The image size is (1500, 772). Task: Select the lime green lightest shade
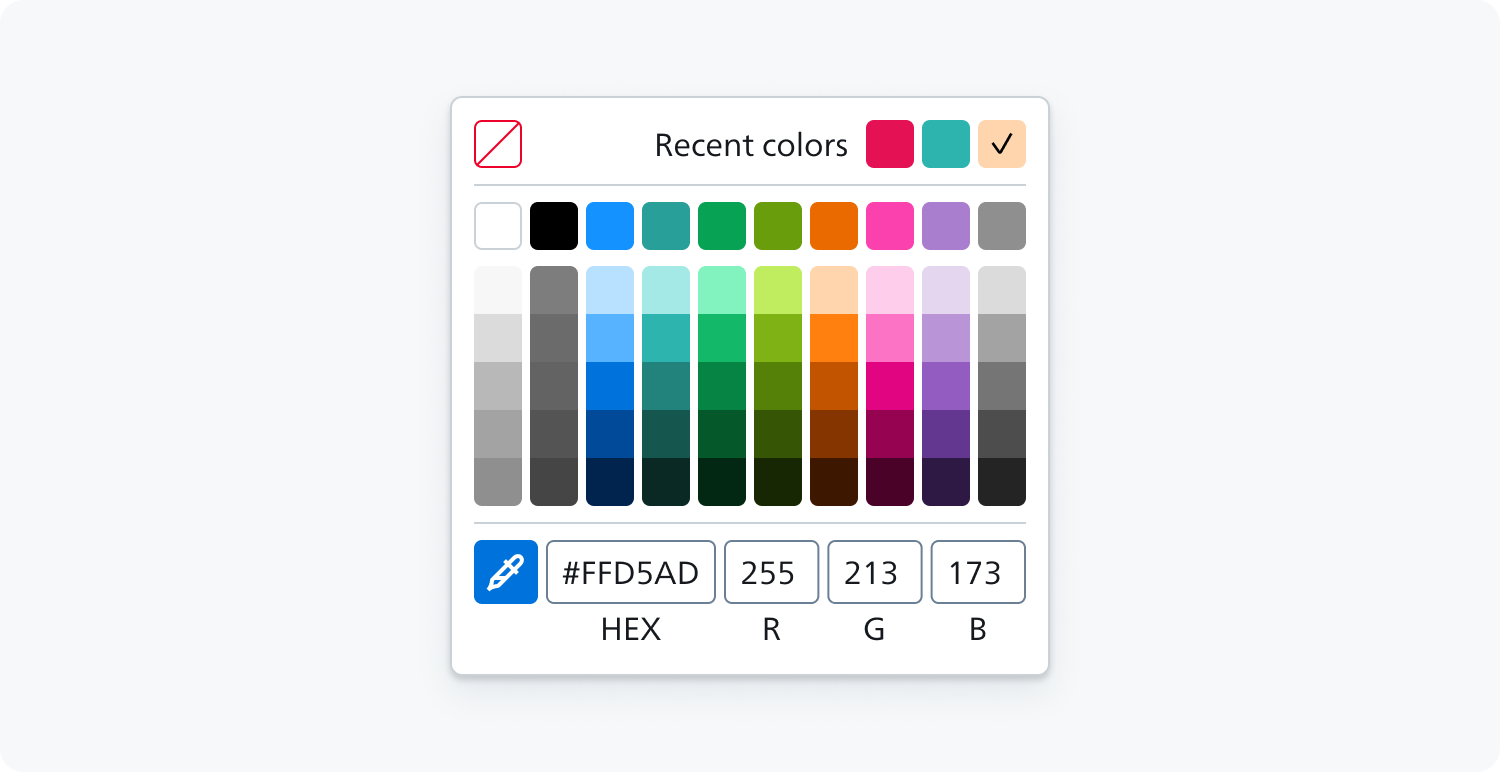tap(778, 290)
